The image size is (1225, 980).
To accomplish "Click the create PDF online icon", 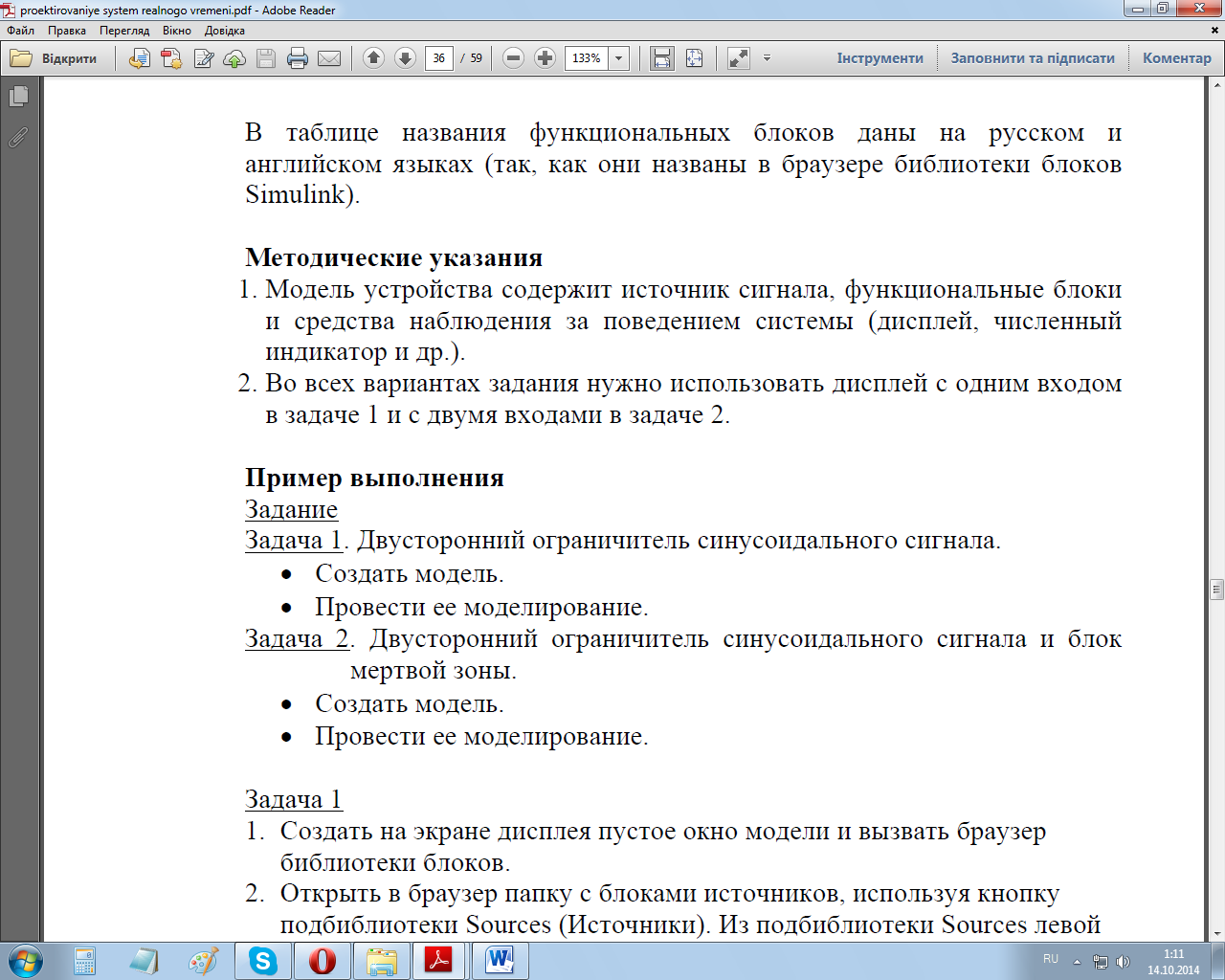I will 171,58.
